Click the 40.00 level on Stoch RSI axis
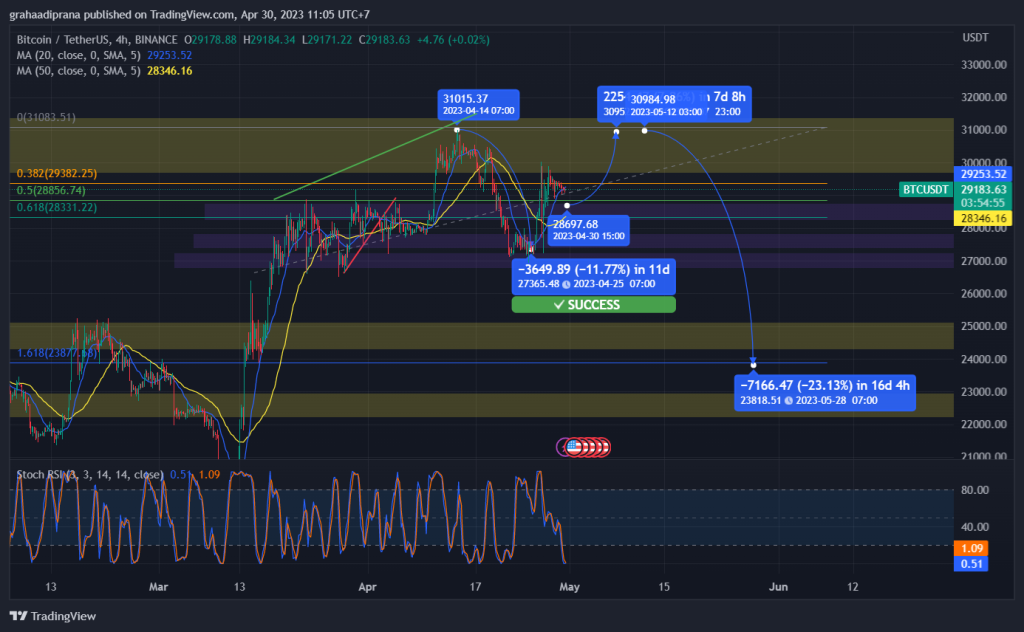Viewport: 1024px width, 632px height. click(975, 527)
